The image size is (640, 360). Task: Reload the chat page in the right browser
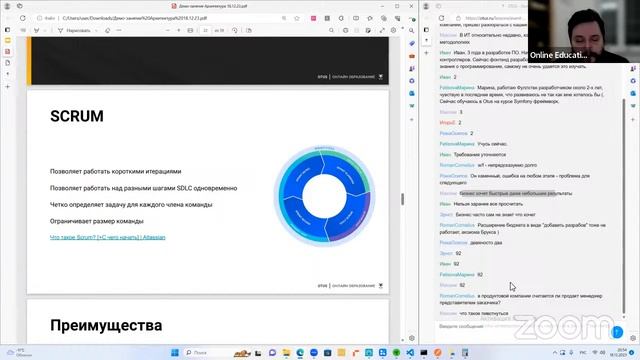tap(441, 18)
